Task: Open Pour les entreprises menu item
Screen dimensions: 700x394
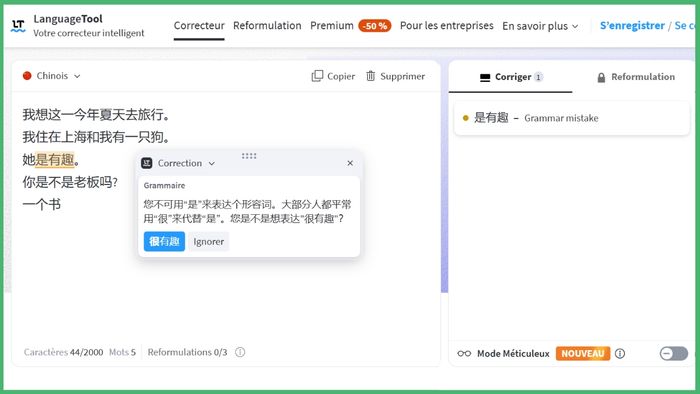Action: [446, 25]
